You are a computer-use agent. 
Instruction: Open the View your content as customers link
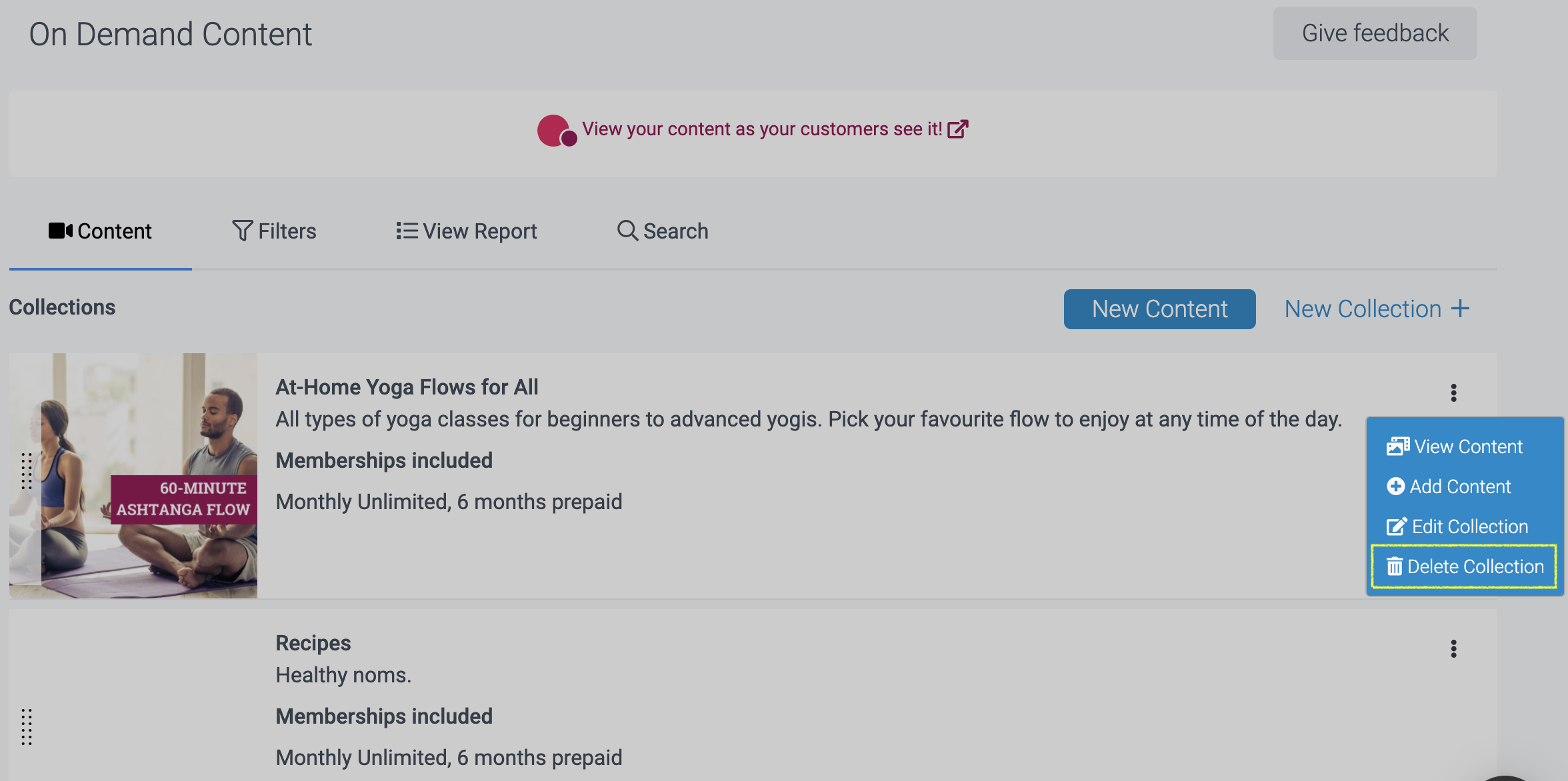pyautogui.click(x=761, y=129)
